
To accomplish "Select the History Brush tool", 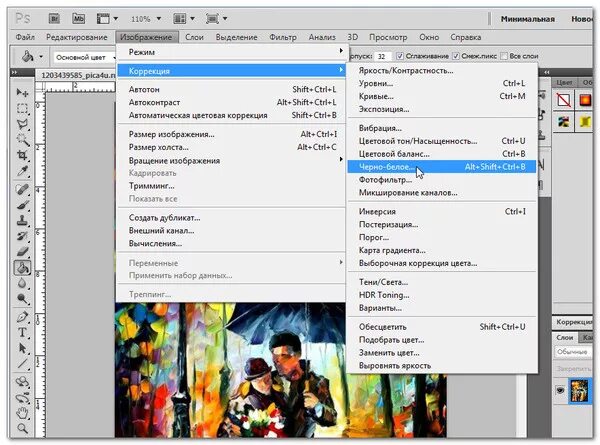I will pos(22,236).
